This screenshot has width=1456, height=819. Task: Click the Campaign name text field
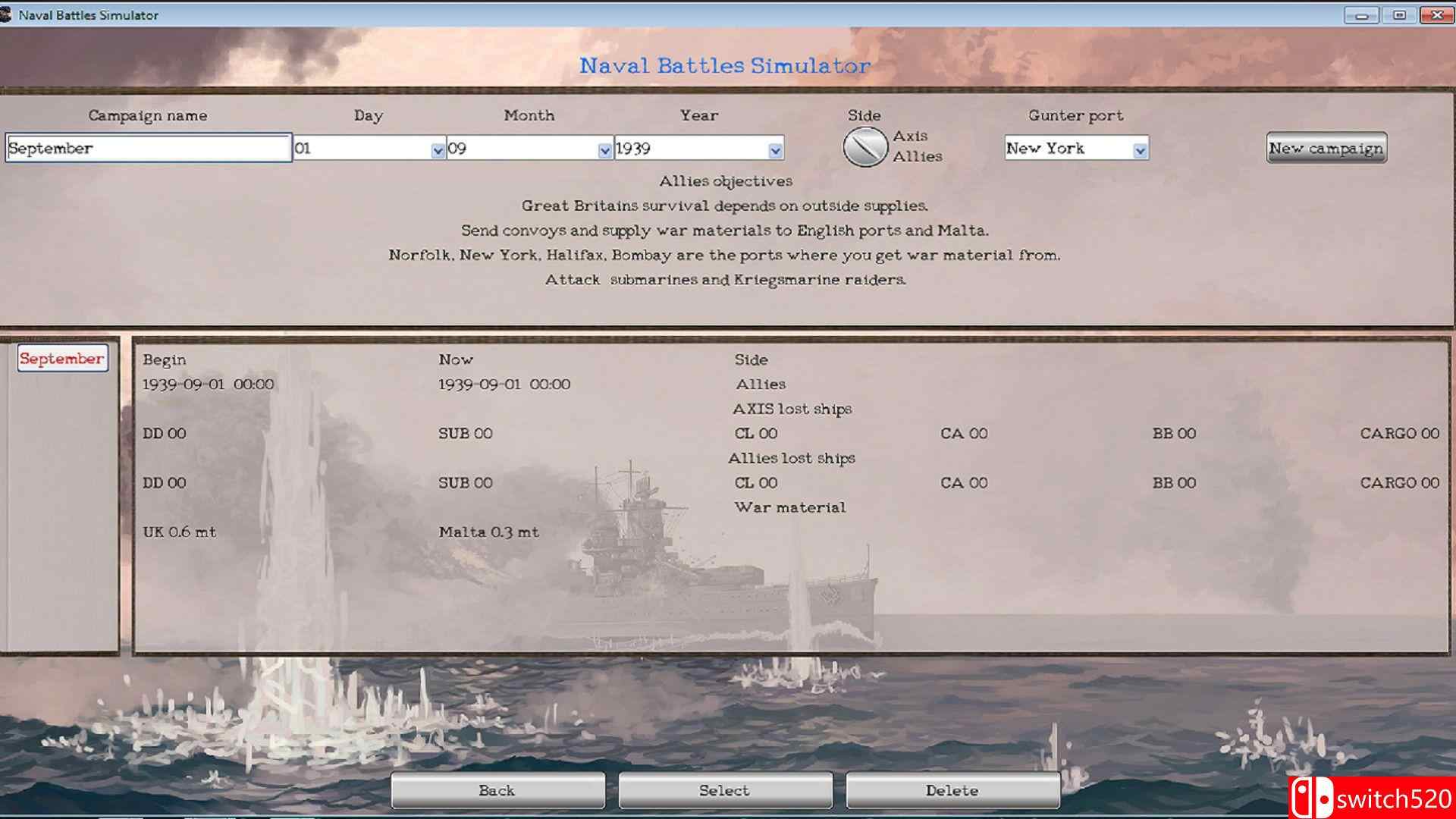(x=148, y=148)
